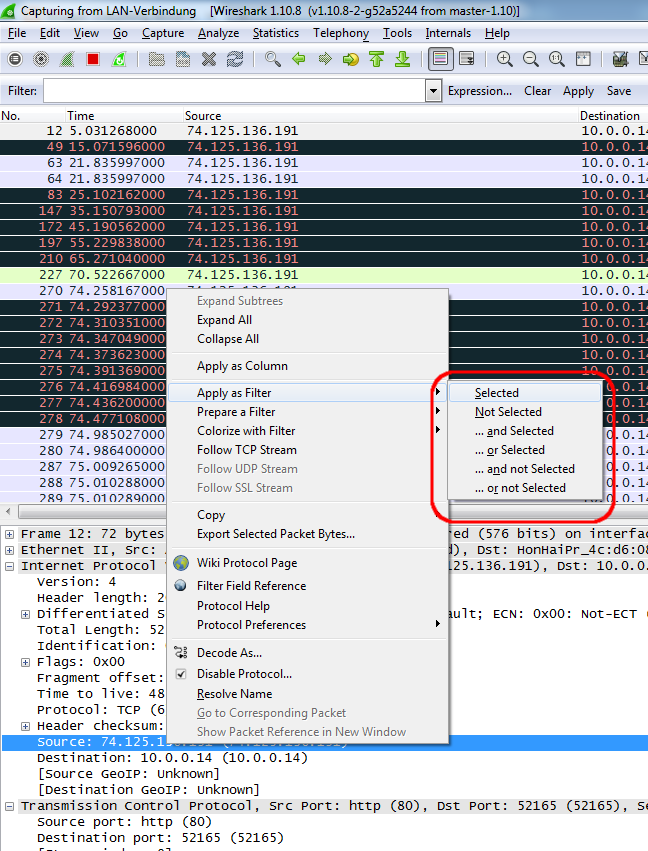Click the zoom in toolbar icon

tap(505, 59)
